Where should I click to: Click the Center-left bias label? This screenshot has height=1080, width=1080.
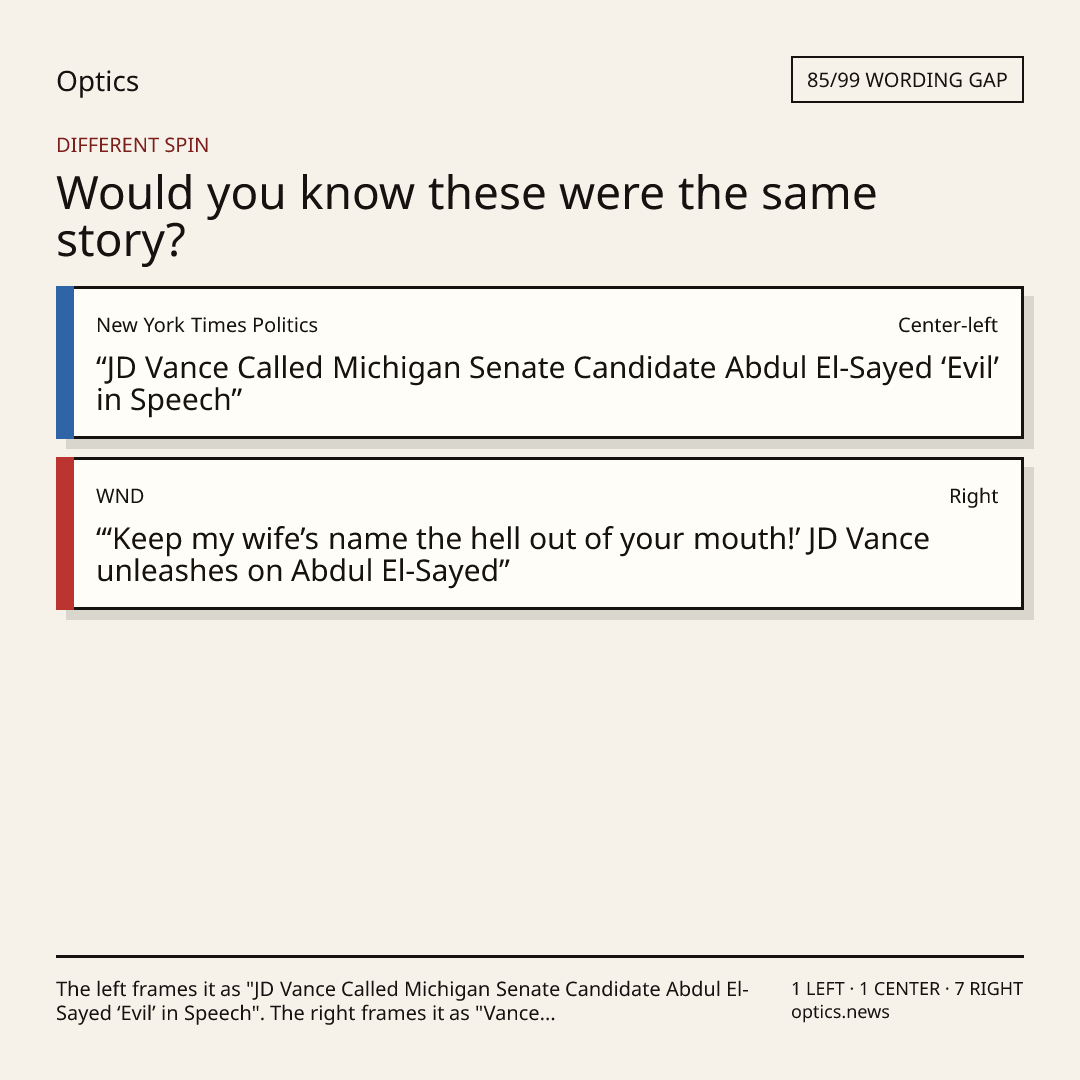coord(948,325)
